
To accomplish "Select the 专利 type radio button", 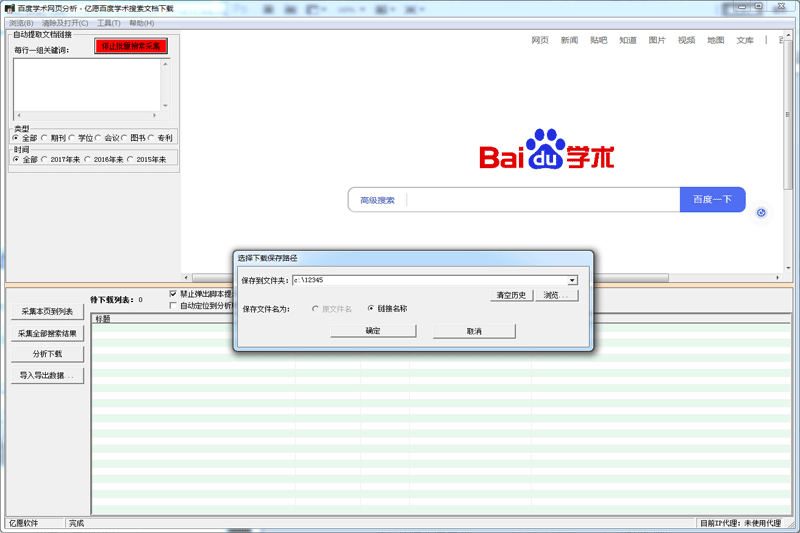I will pos(152,138).
